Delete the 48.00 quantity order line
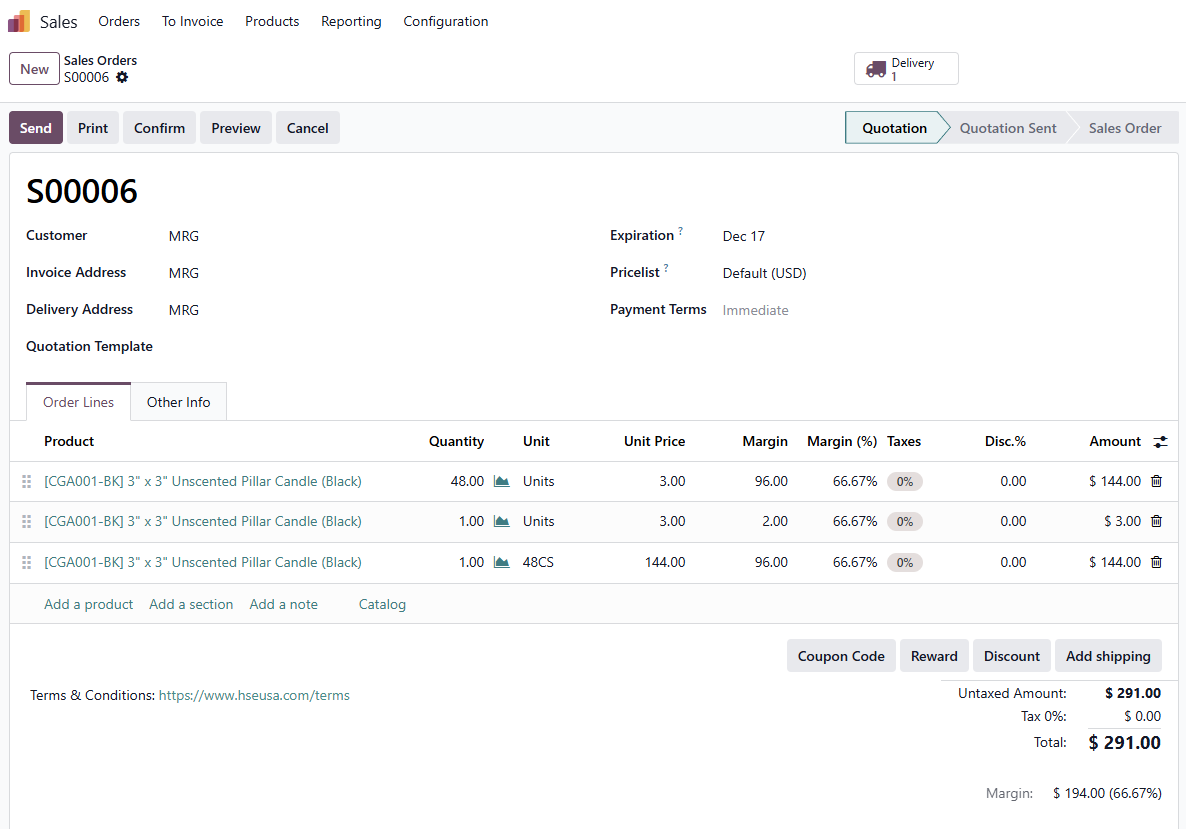This screenshot has height=829, width=1186. pos(1156,481)
